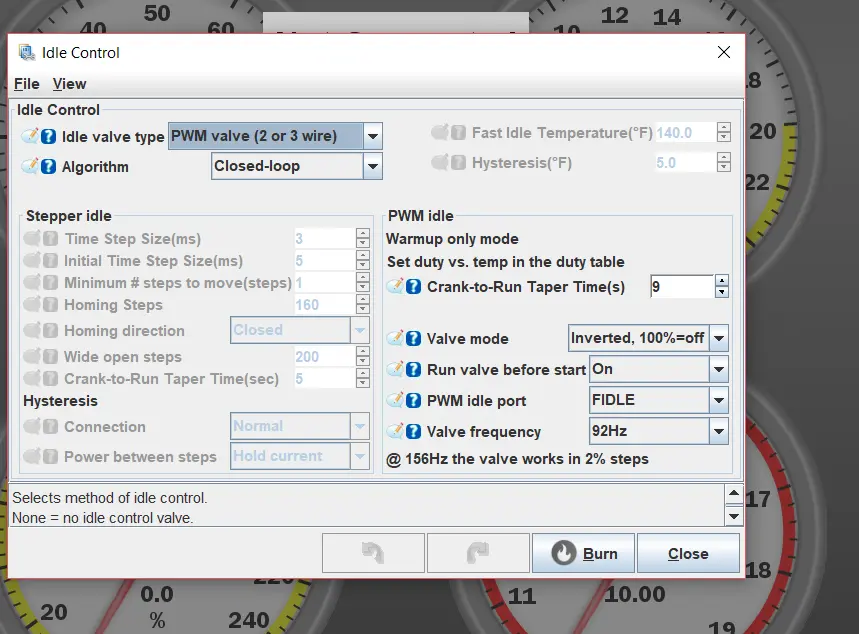
Task: Click the 'Warmup only mode' text
Action: coord(452,239)
